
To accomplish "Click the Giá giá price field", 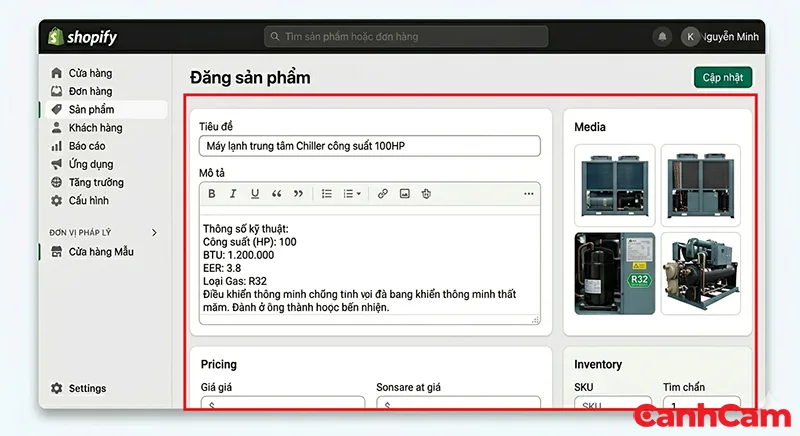I will [283, 403].
